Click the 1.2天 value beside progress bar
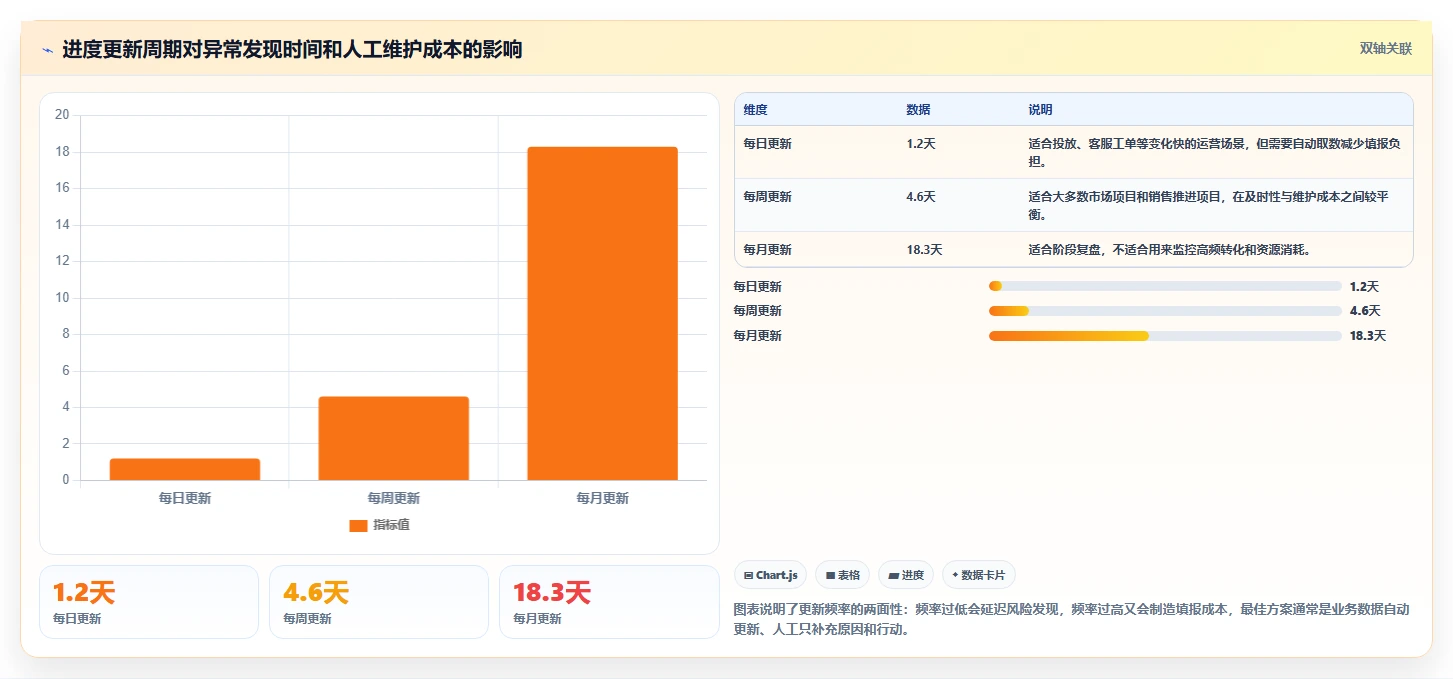The width and height of the screenshot is (1453, 679). (x=1364, y=286)
